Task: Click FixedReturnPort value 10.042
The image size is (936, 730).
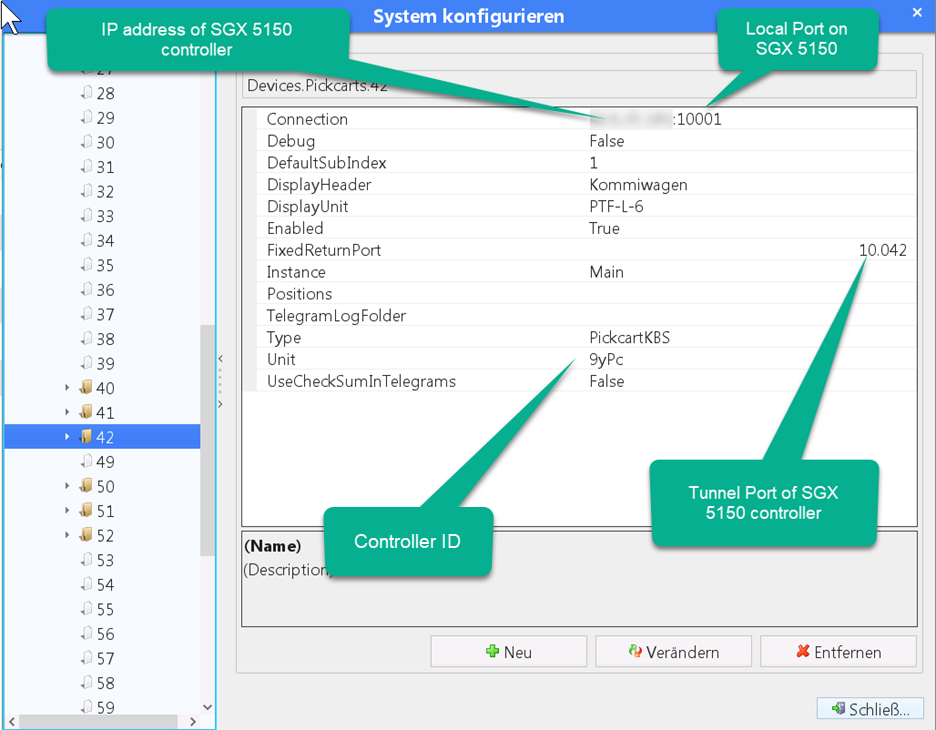Action: [882, 250]
